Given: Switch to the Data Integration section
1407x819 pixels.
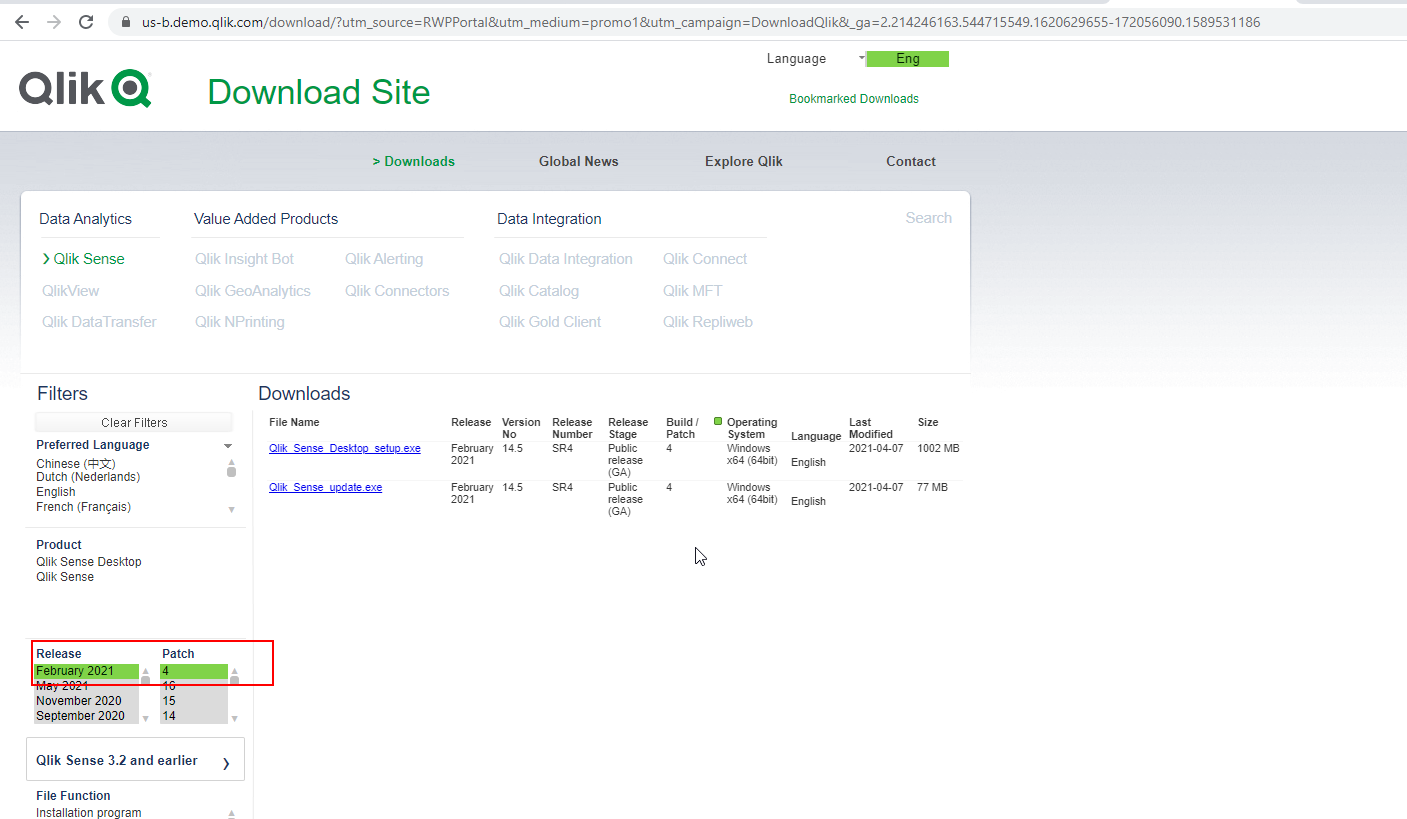Looking at the screenshot, I should [549, 218].
